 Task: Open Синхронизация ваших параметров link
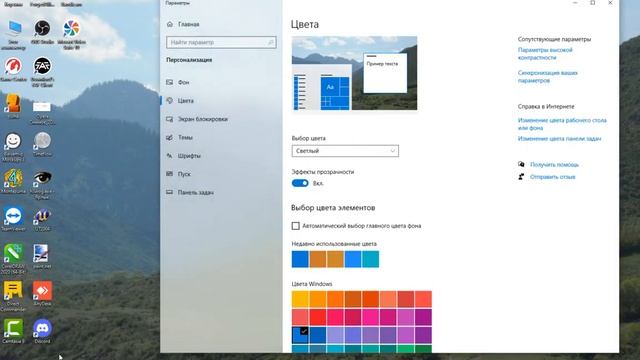click(547, 76)
